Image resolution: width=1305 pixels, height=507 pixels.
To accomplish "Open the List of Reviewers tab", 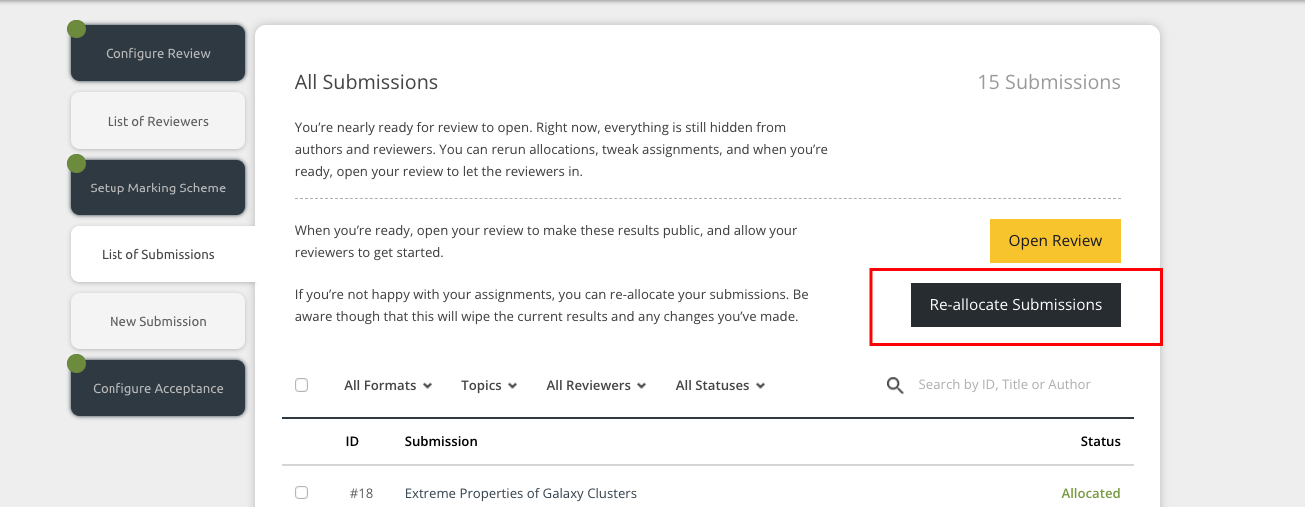I will [x=158, y=121].
